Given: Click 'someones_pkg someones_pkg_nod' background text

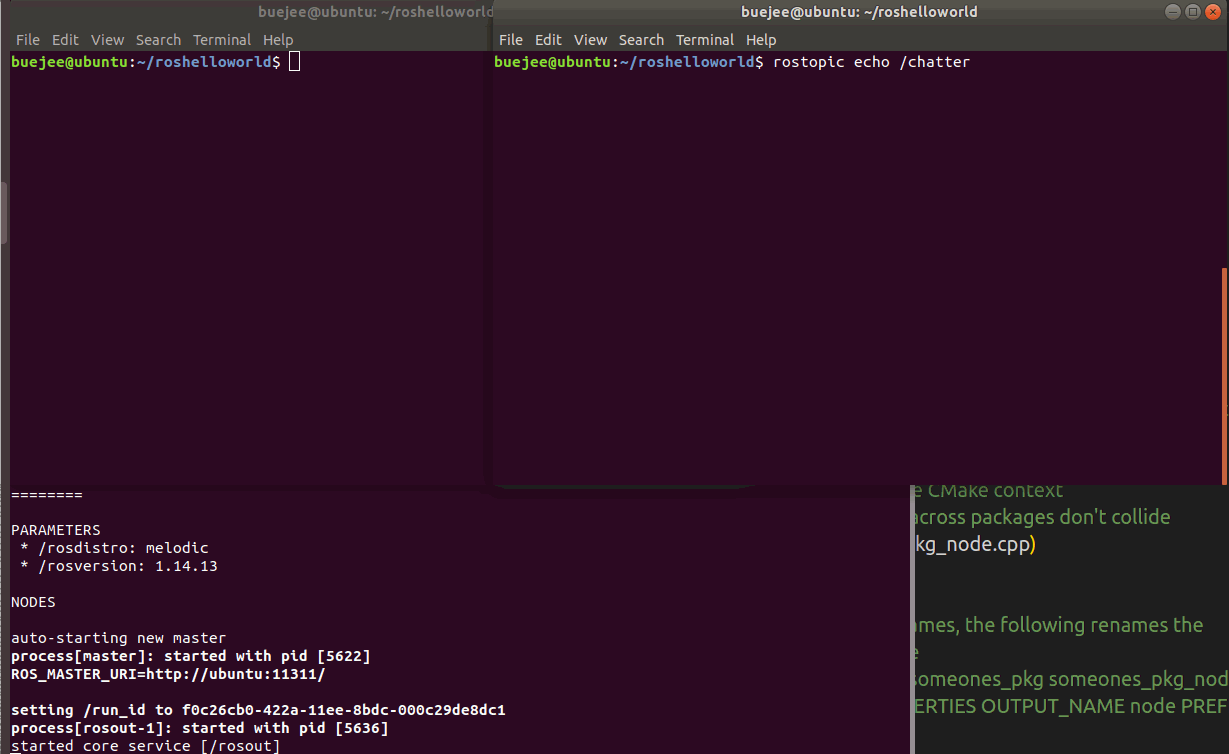Looking at the screenshot, I should (x=1071, y=680).
